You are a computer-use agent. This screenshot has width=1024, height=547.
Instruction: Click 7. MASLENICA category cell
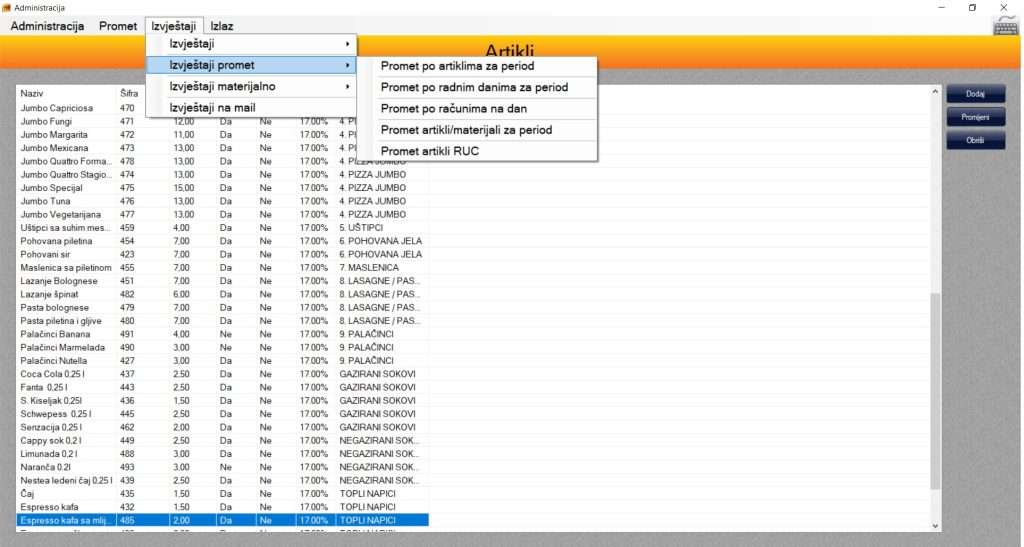369,268
